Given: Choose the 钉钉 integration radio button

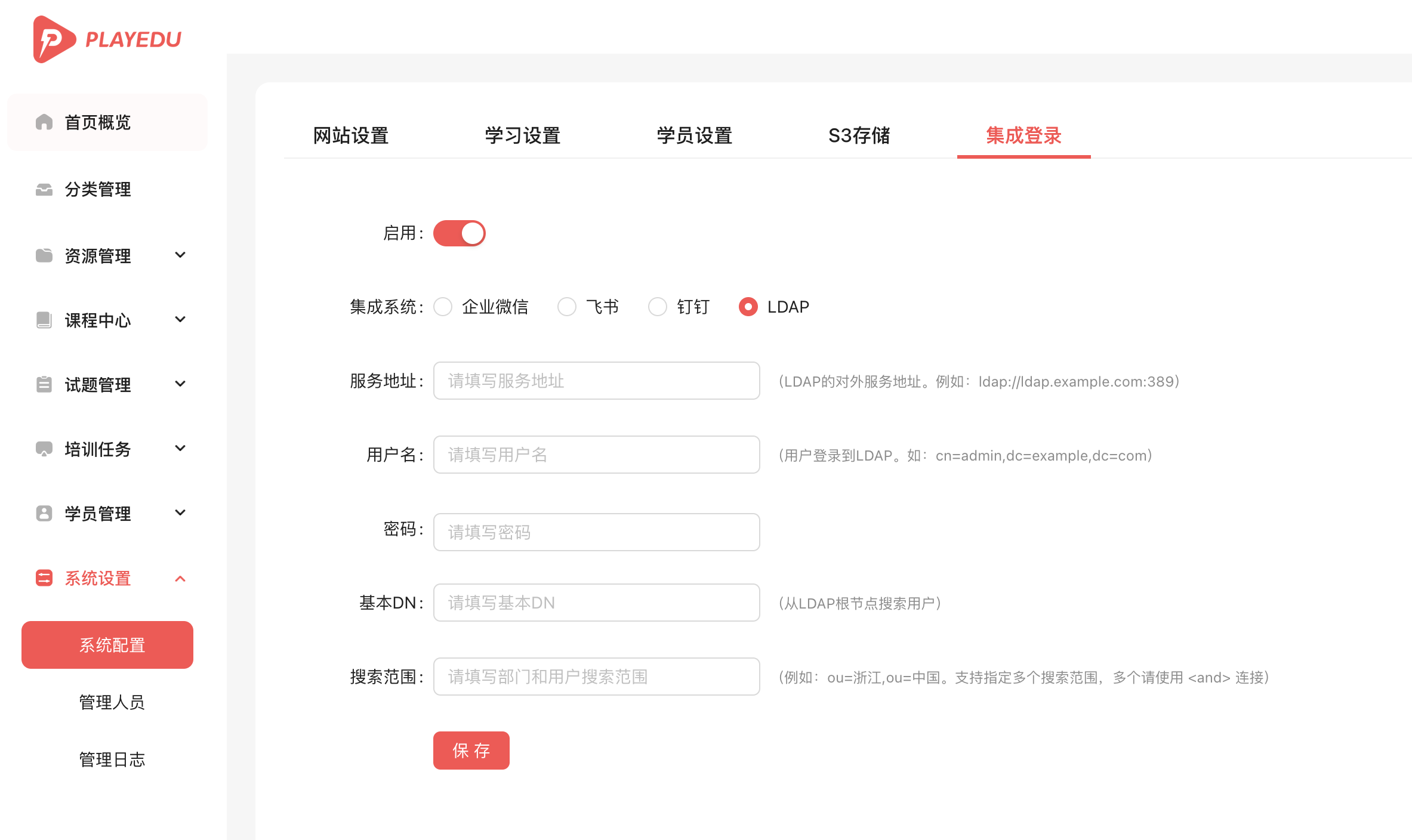Looking at the screenshot, I should click(x=658, y=307).
